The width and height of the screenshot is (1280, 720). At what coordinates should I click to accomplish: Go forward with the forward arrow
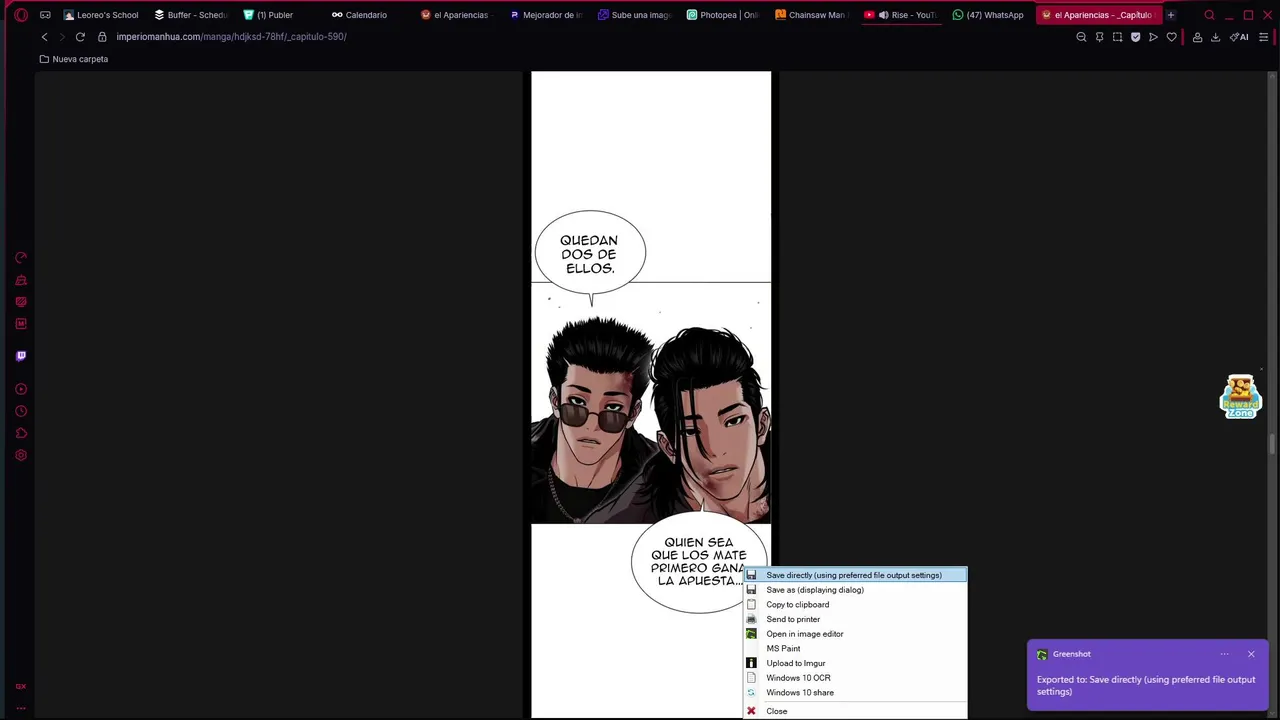click(x=62, y=37)
